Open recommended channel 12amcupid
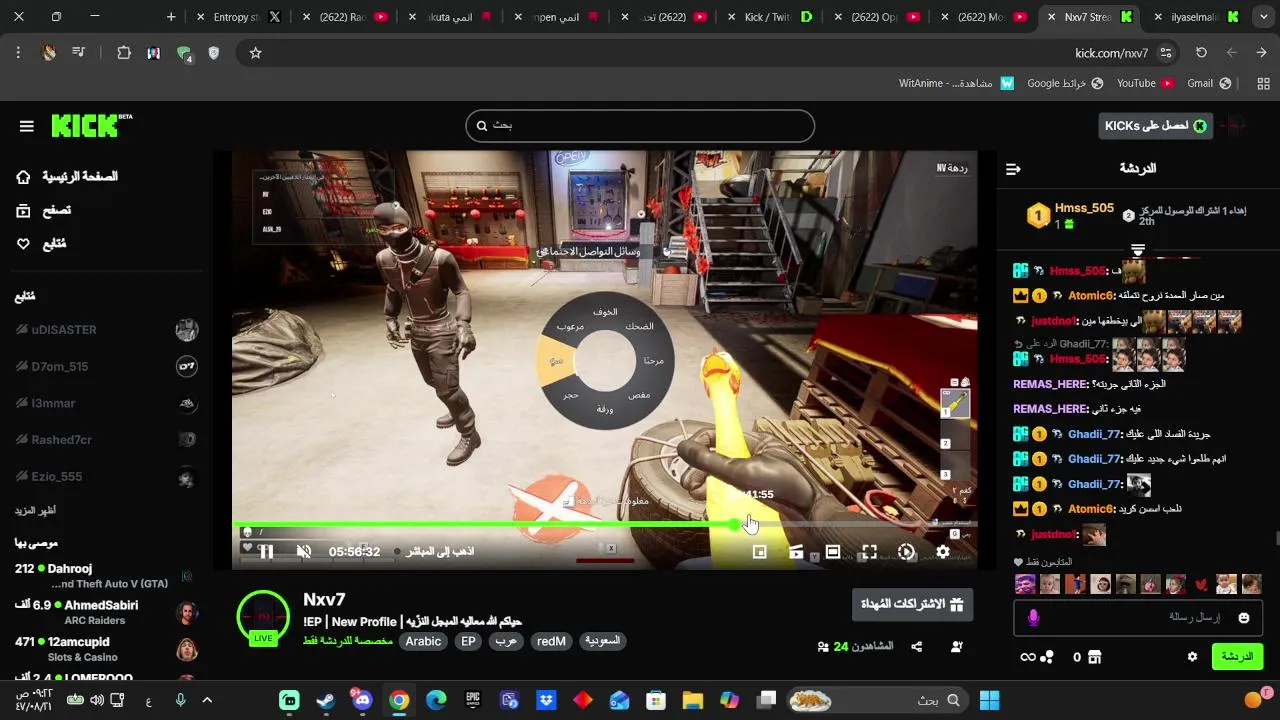This screenshot has height=720, width=1280. pos(106,649)
